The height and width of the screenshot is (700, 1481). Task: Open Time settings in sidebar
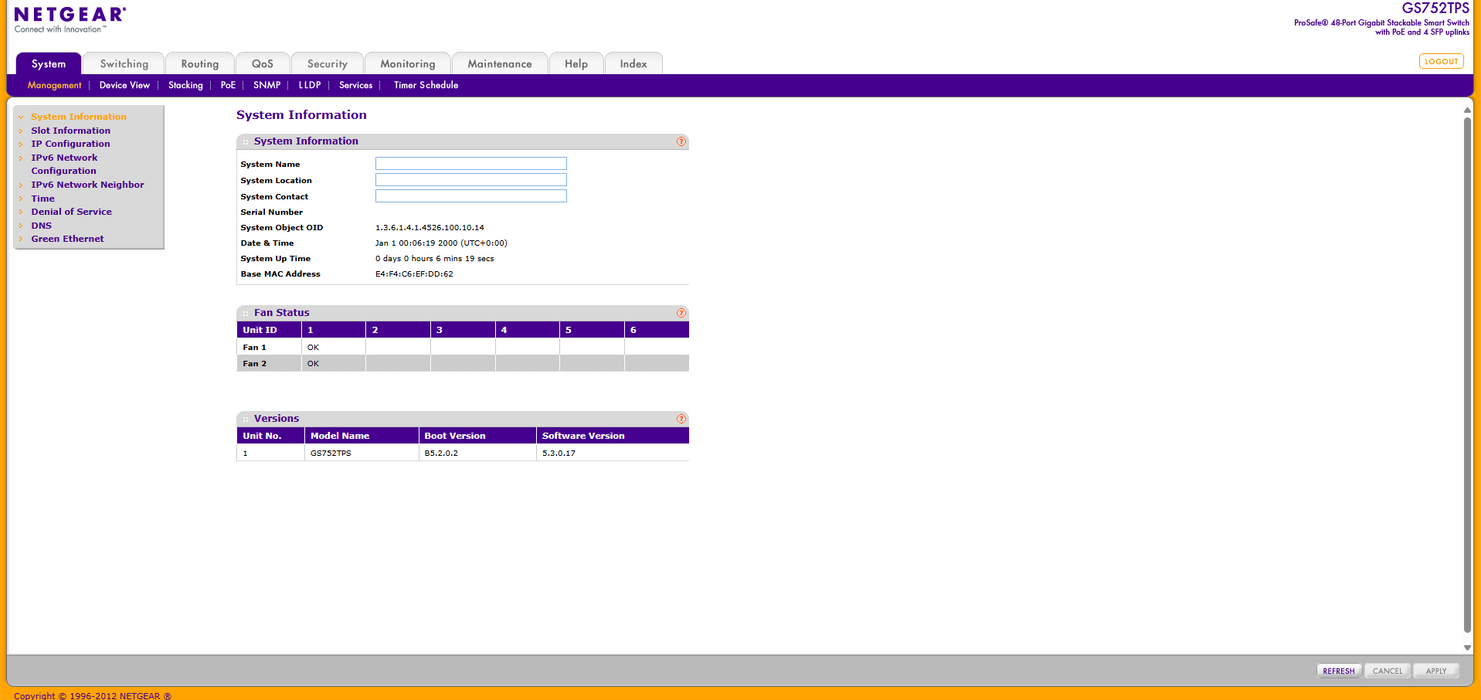43,199
